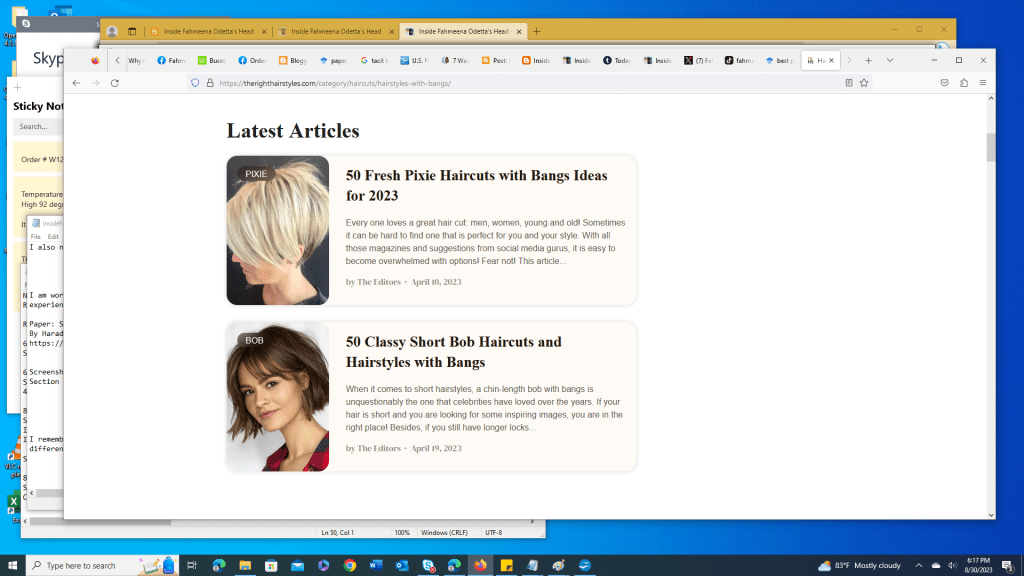Viewport: 1024px width, 576px height.
Task: Create a new note with the Sticky Notes plus icon
Action: 17,89
